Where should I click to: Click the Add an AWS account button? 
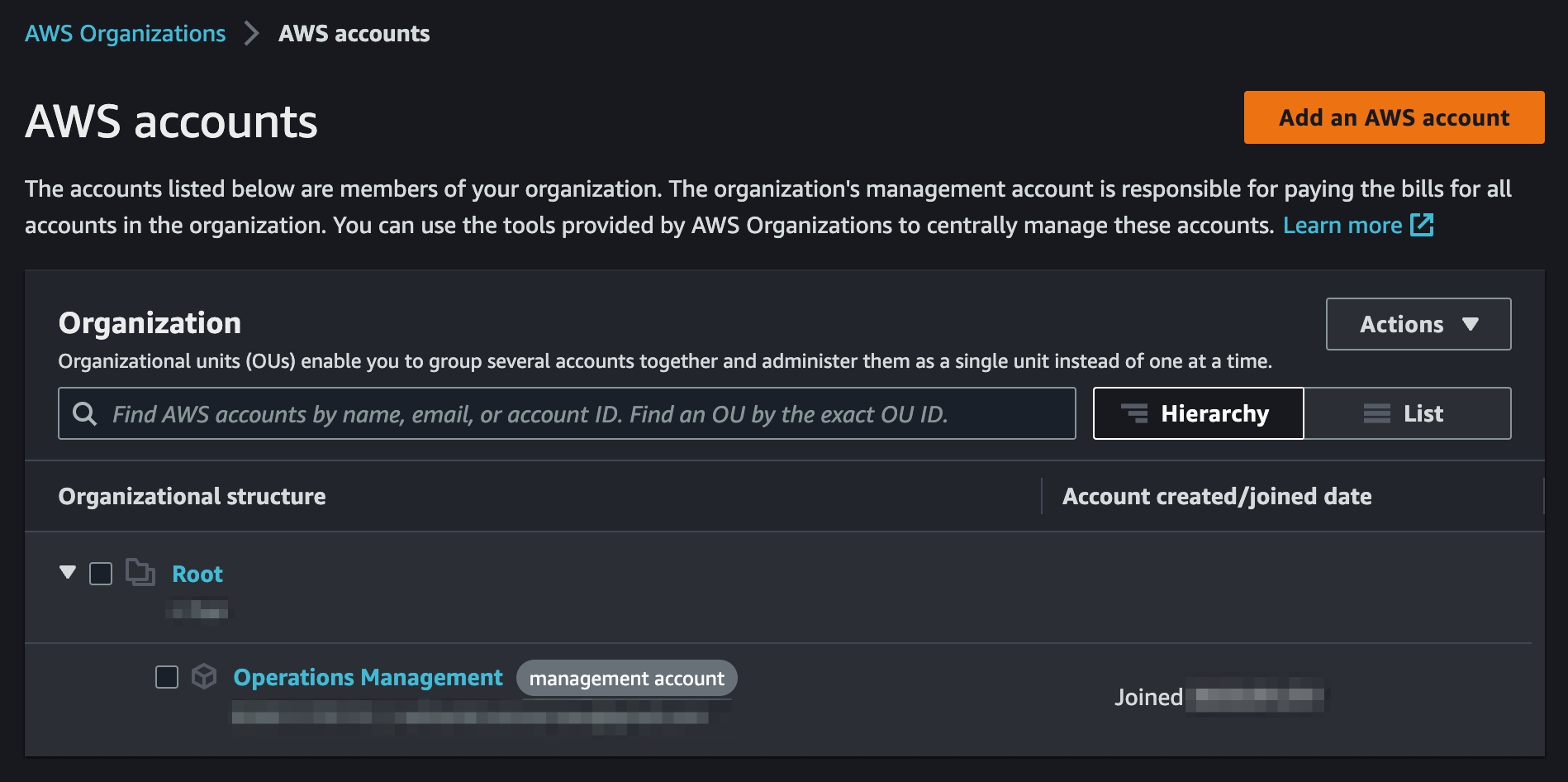click(1394, 117)
